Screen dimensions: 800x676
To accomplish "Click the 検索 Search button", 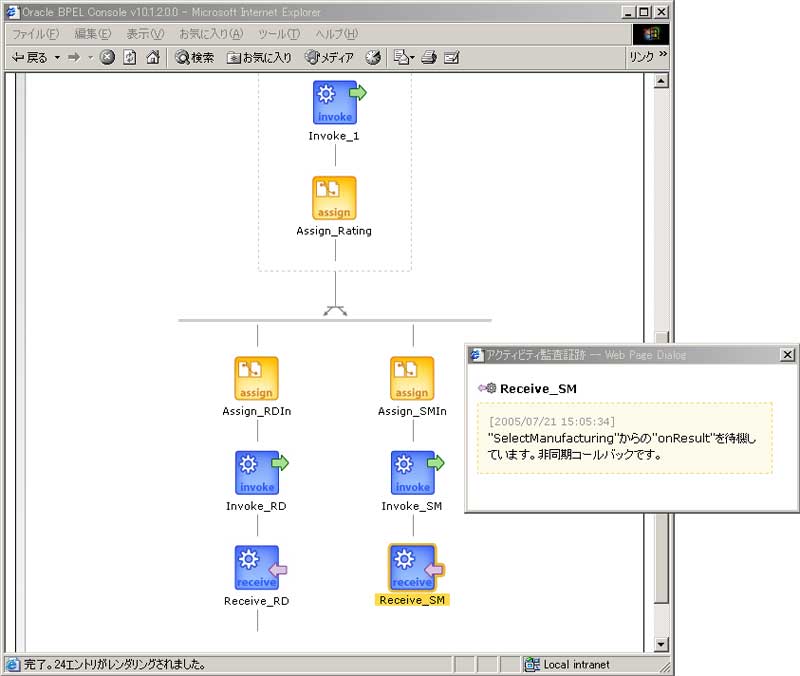I will pyautogui.click(x=194, y=57).
